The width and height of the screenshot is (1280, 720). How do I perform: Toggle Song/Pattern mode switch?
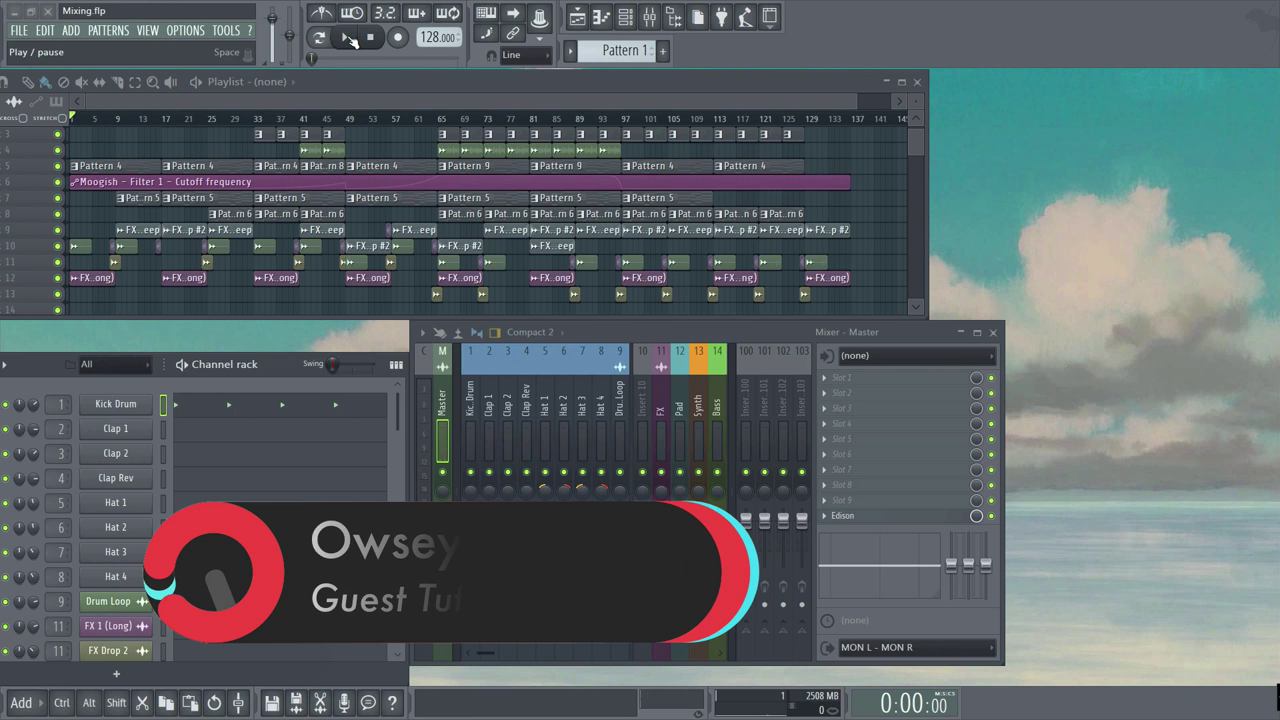point(319,38)
